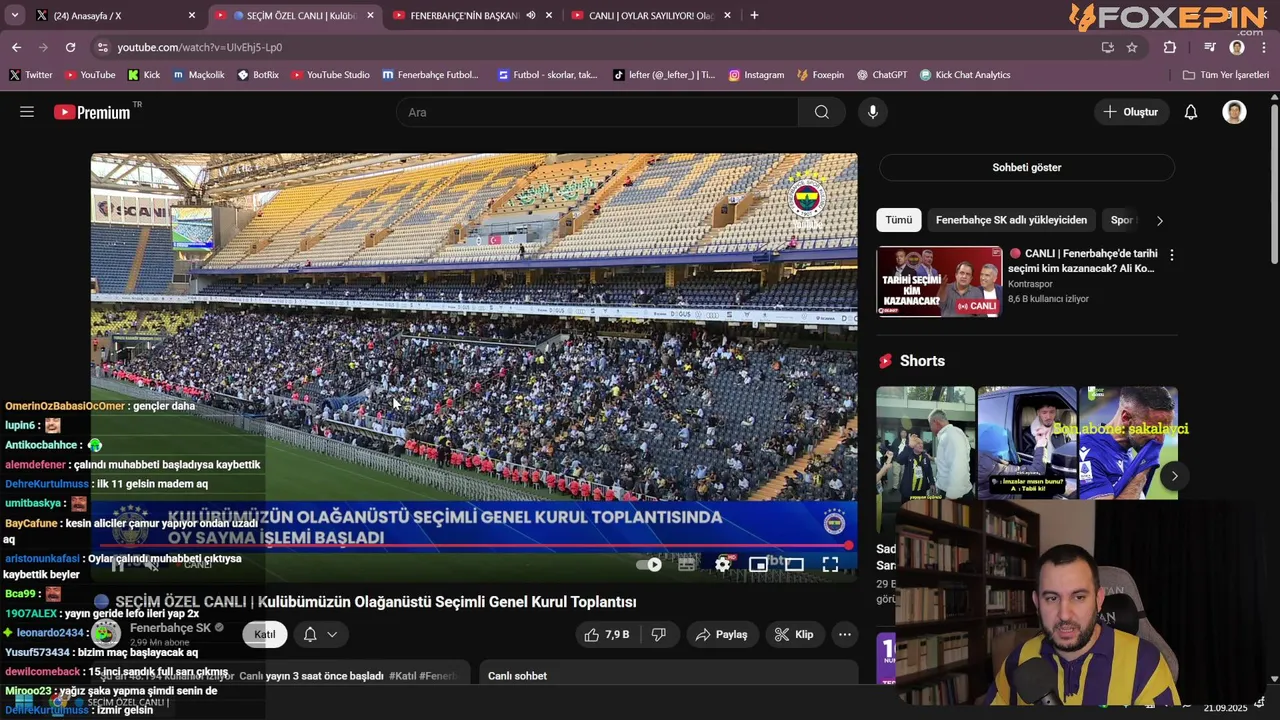Select the Tümü filter chip

898,220
